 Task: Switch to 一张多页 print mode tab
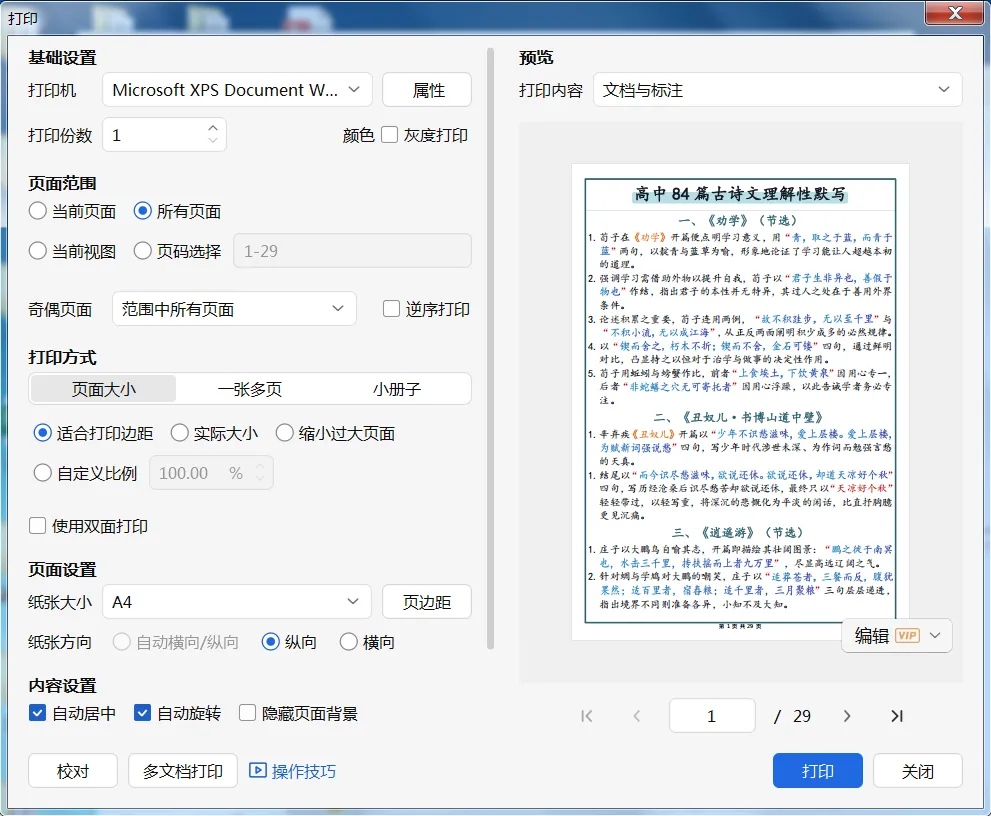(x=250, y=389)
